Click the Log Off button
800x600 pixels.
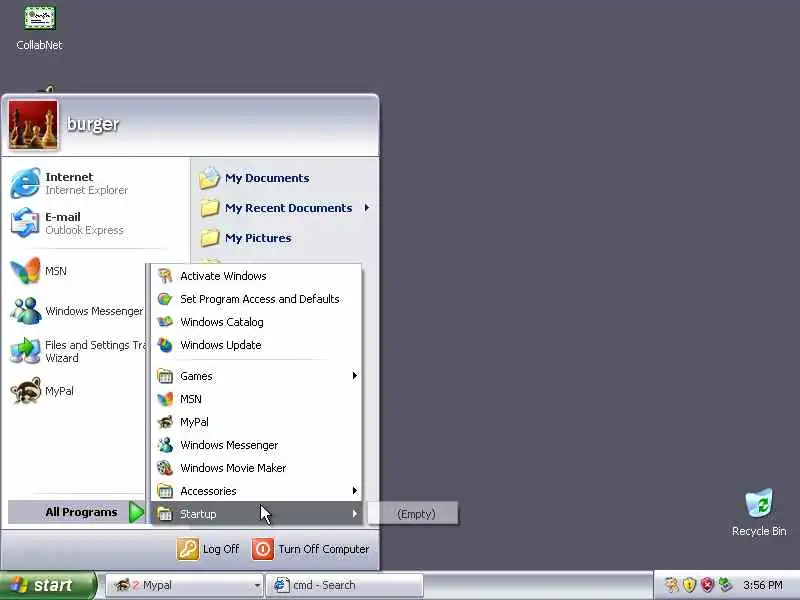(208, 549)
